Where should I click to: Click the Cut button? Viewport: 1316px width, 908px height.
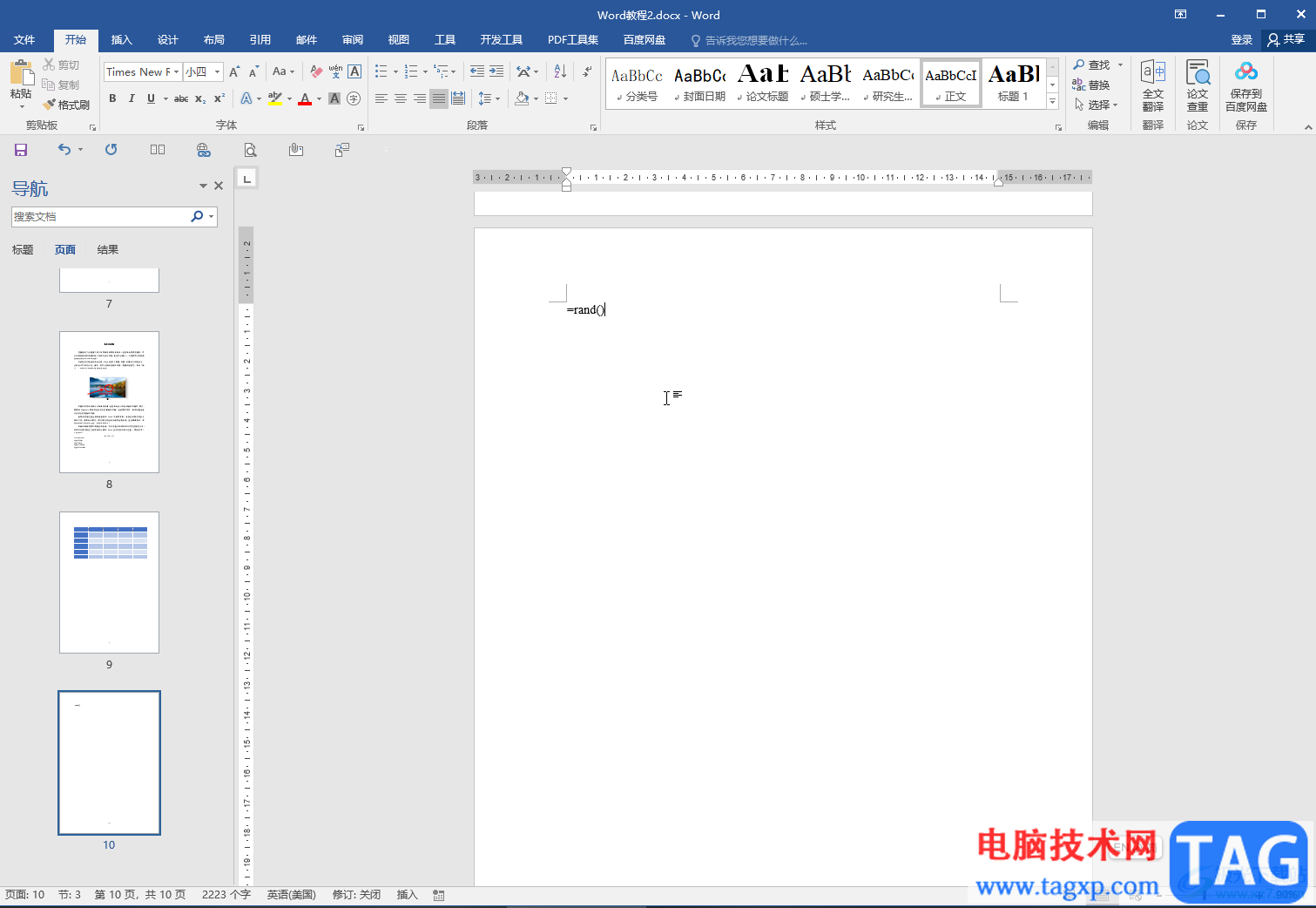tap(61, 65)
